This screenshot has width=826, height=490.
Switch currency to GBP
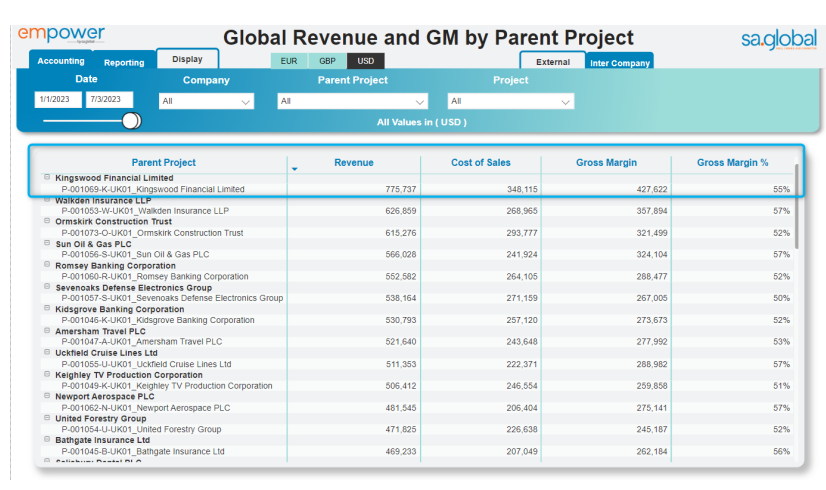tap(327, 61)
